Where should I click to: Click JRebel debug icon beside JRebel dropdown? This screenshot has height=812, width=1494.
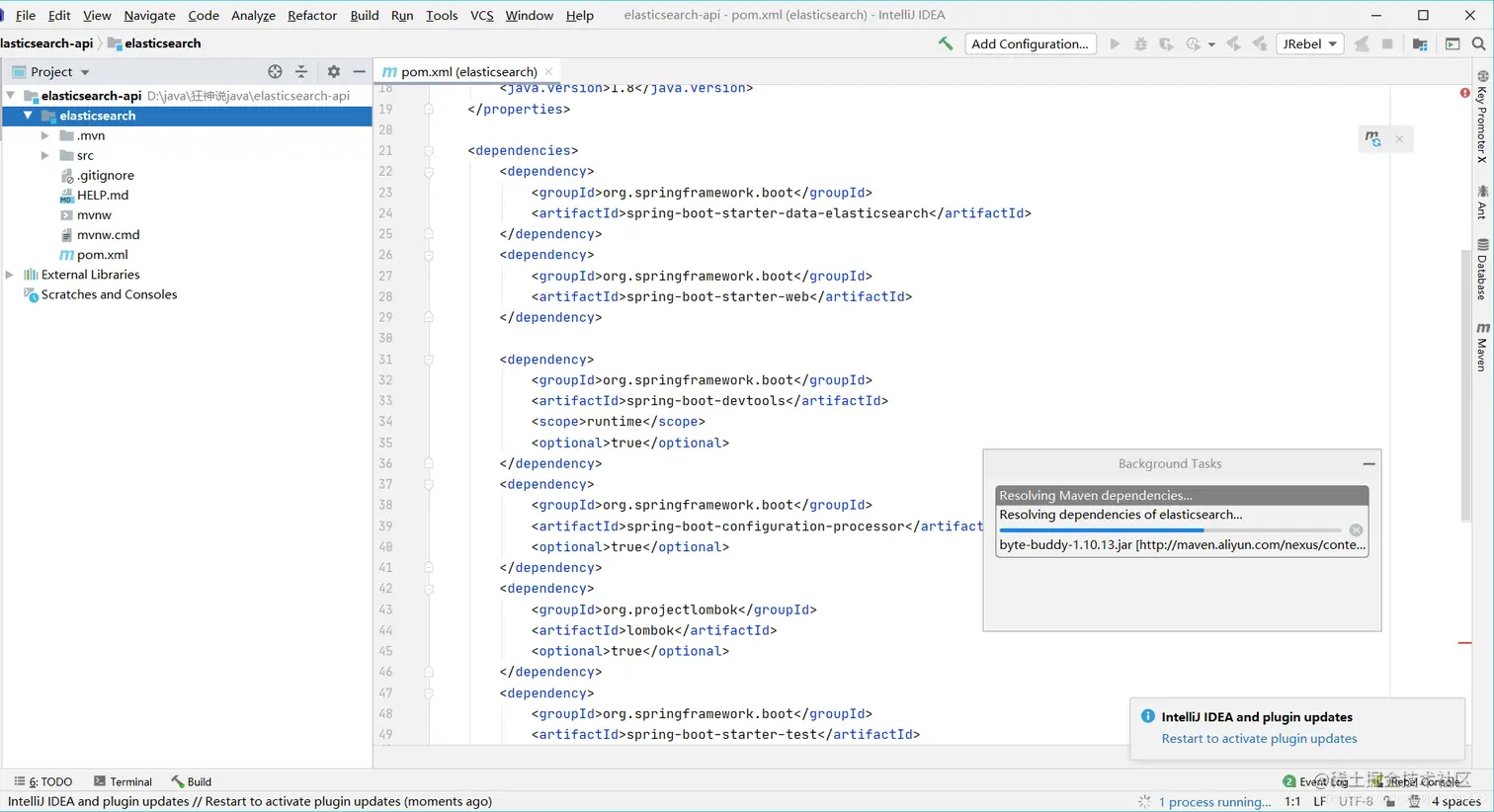pos(1259,43)
